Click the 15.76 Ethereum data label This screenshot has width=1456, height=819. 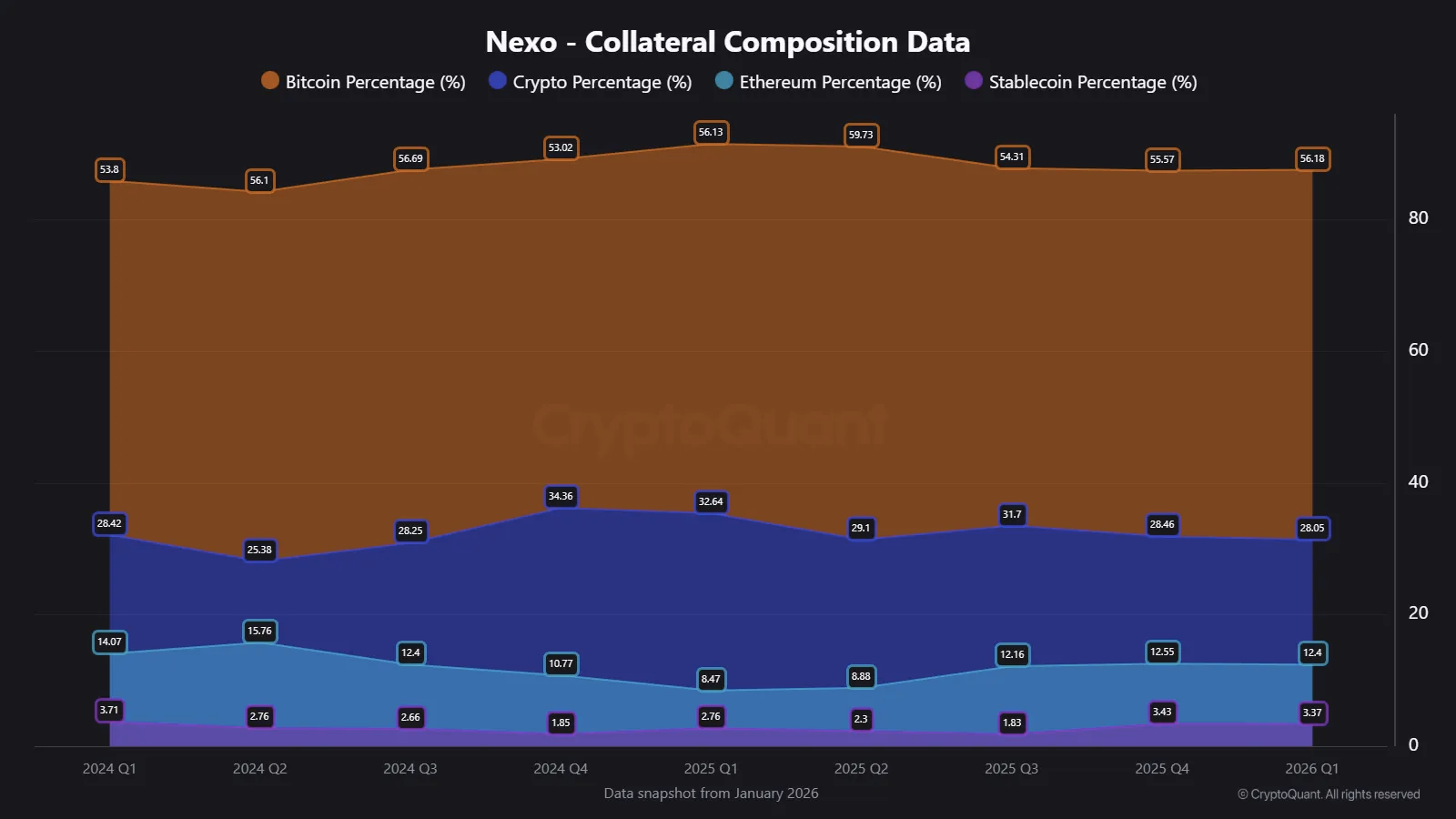tap(259, 631)
